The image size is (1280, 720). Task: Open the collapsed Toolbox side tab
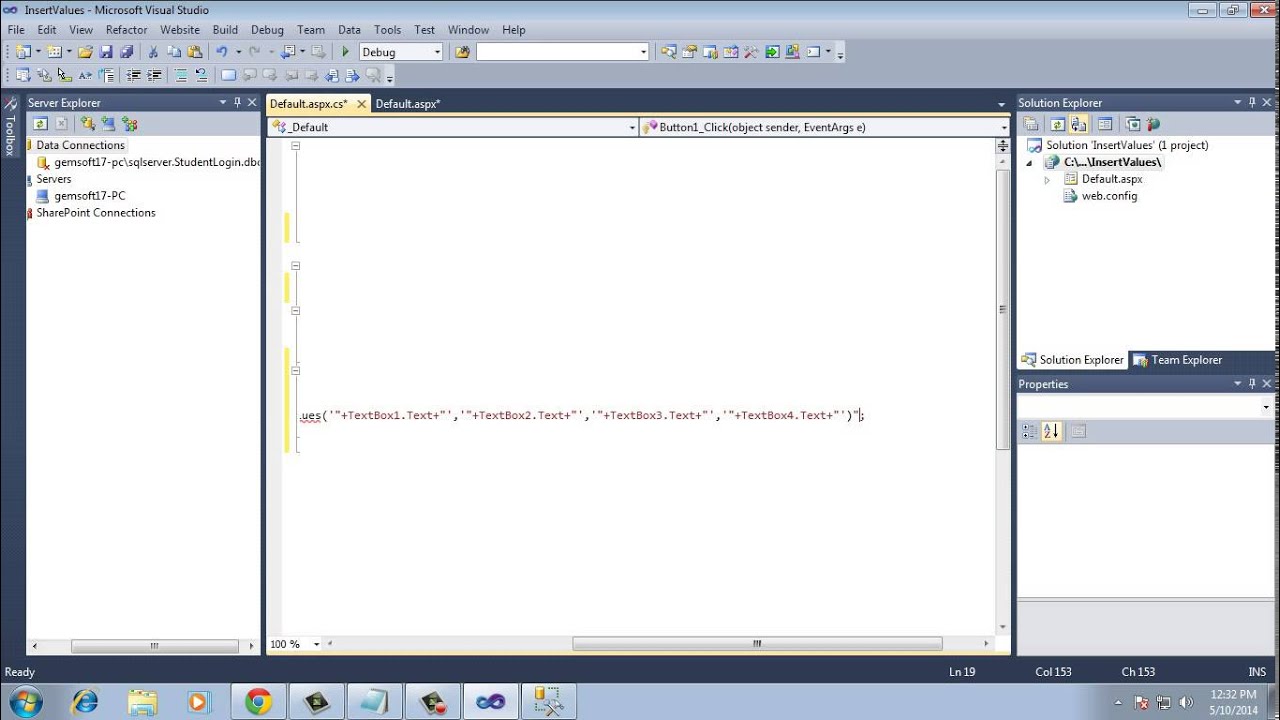click(10, 127)
